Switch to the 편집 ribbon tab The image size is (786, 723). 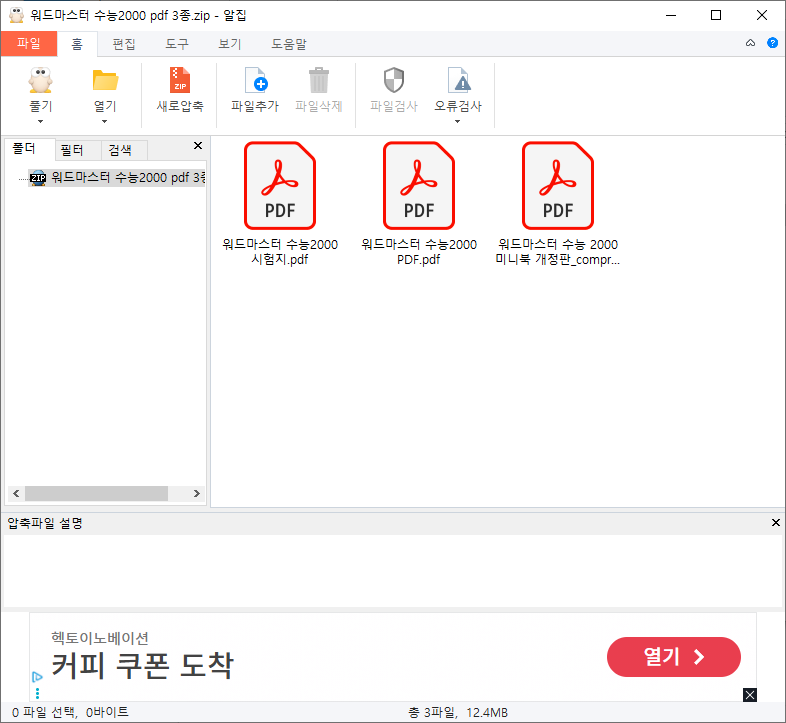(x=124, y=44)
